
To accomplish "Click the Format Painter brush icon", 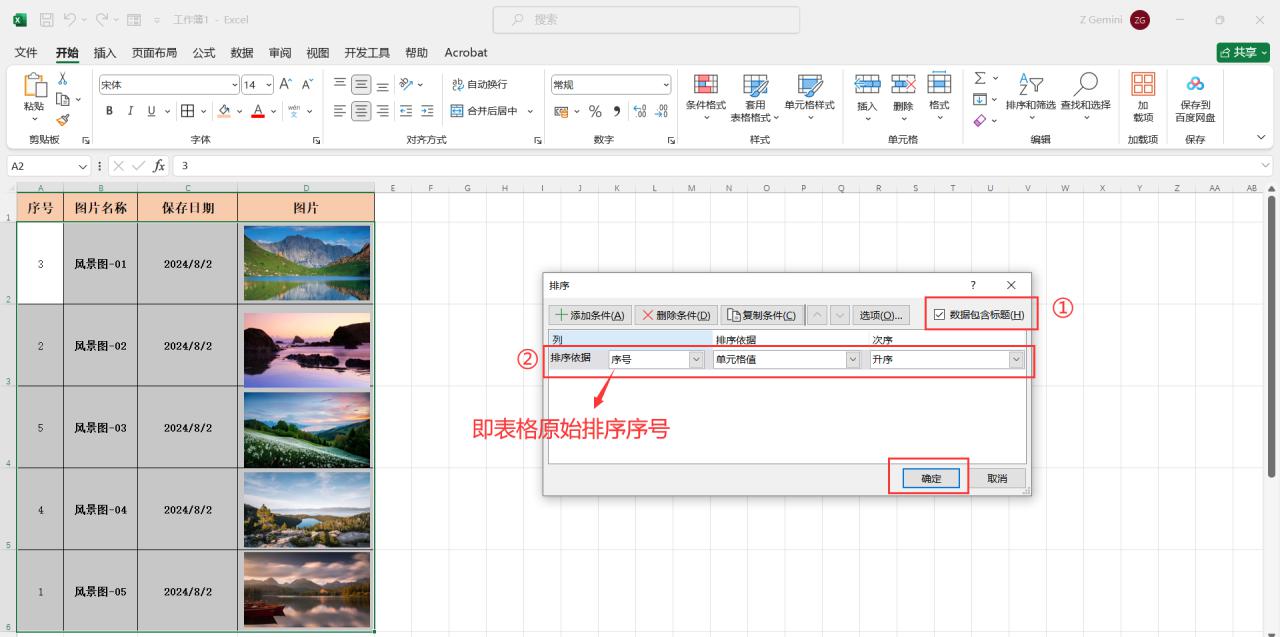I will 62,119.
